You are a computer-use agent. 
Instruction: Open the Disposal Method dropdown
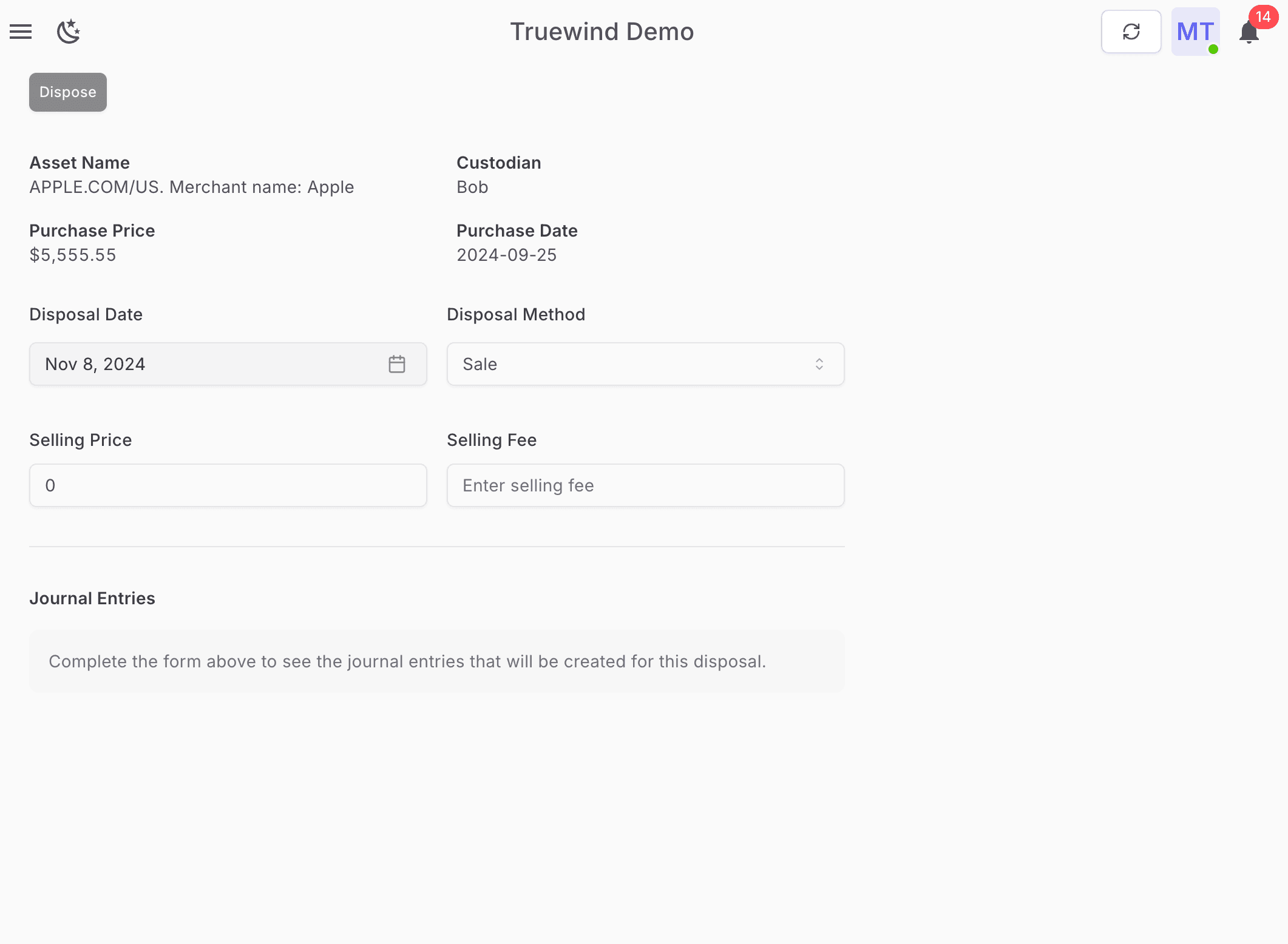click(x=645, y=363)
